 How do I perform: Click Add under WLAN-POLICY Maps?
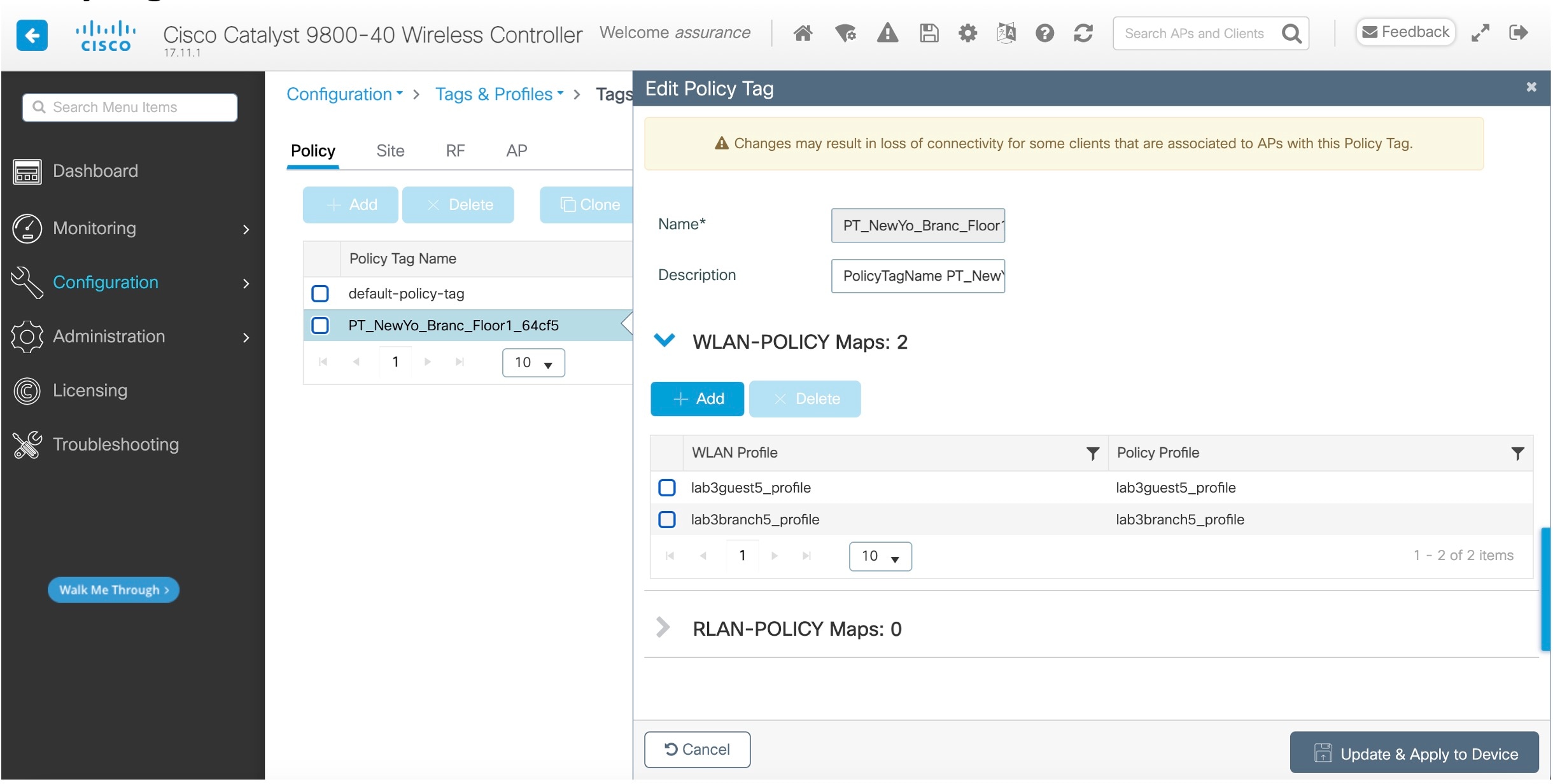(697, 399)
